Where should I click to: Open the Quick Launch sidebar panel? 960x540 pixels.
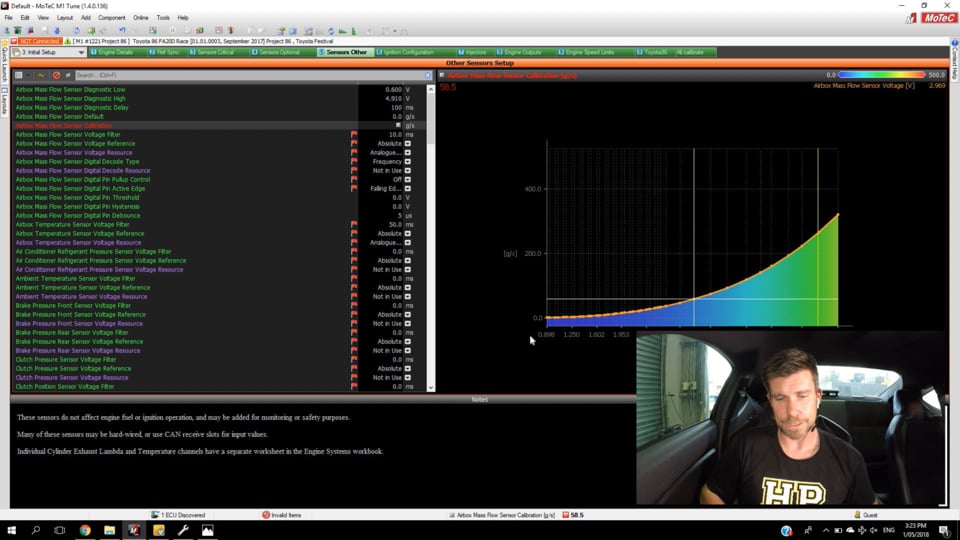[x=4, y=62]
